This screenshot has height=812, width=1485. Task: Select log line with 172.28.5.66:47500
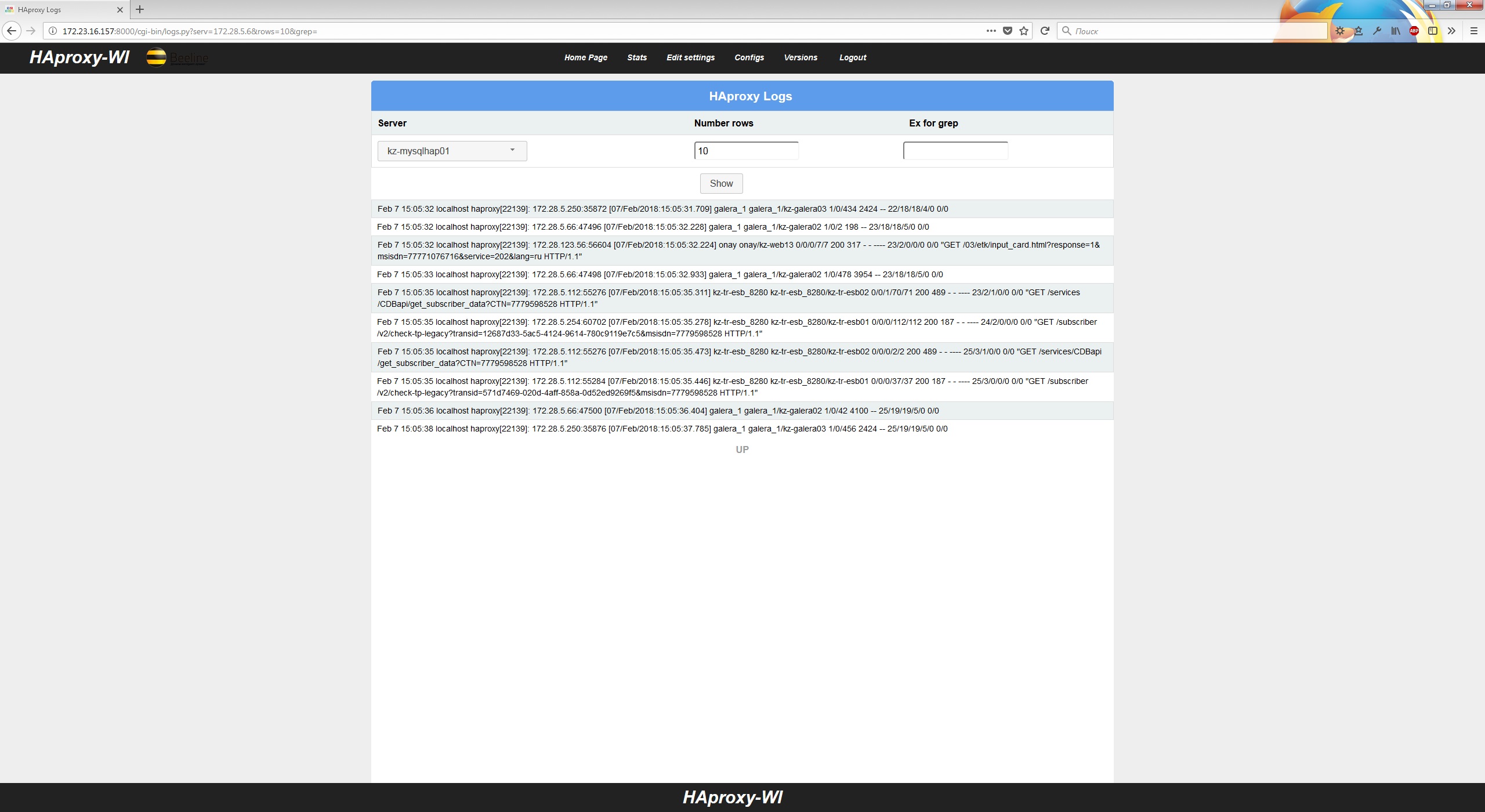pos(742,411)
